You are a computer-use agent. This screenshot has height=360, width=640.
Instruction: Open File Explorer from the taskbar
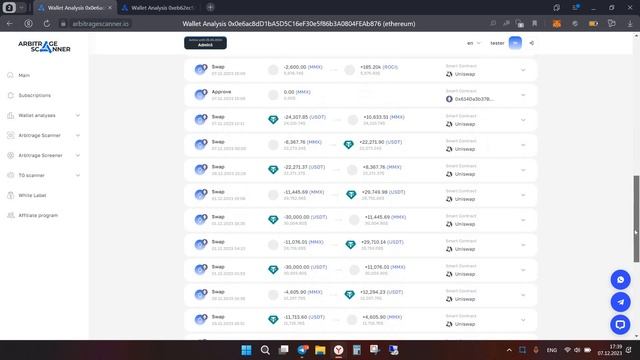click(320, 350)
